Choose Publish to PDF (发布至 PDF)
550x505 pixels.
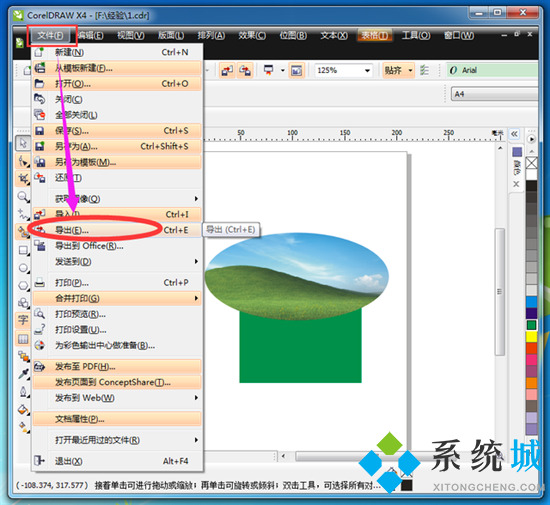(x=116, y=367)
